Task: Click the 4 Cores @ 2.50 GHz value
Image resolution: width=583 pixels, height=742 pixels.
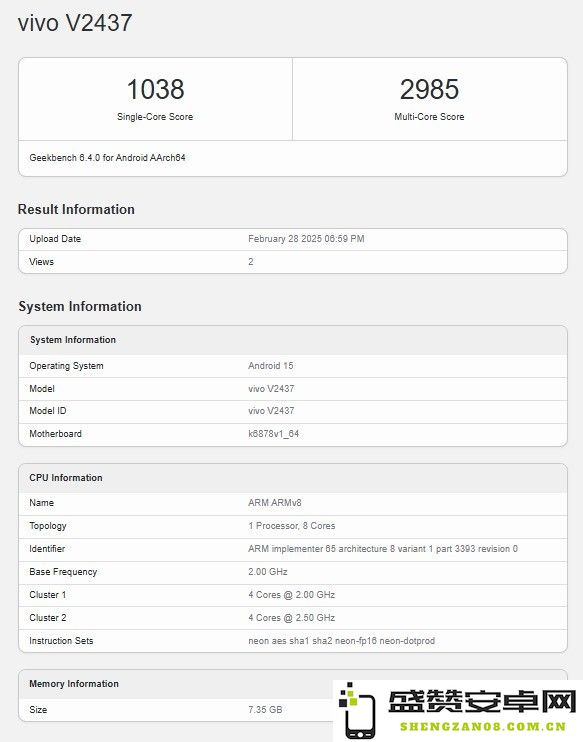Action: coord(292,618)
